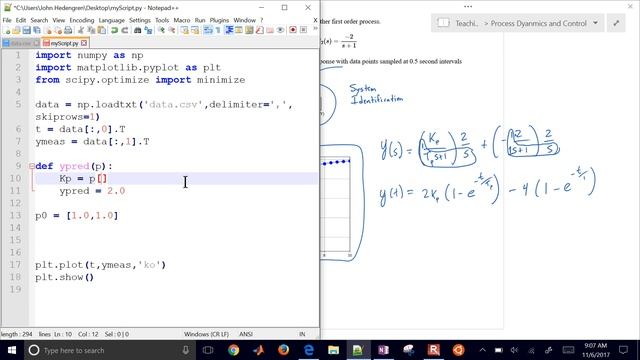
Task: Switch to the data.csv tab
Action: pyautogui.click(x=21, y=43)
